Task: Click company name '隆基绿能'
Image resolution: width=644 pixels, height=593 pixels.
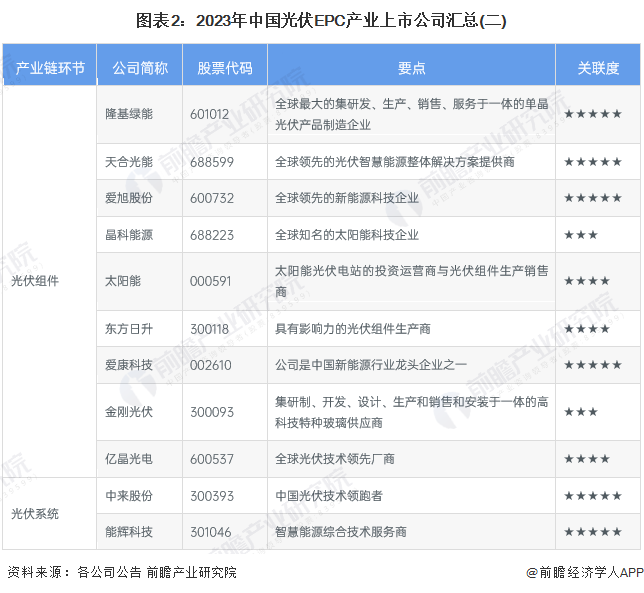Action: [129, 114]
